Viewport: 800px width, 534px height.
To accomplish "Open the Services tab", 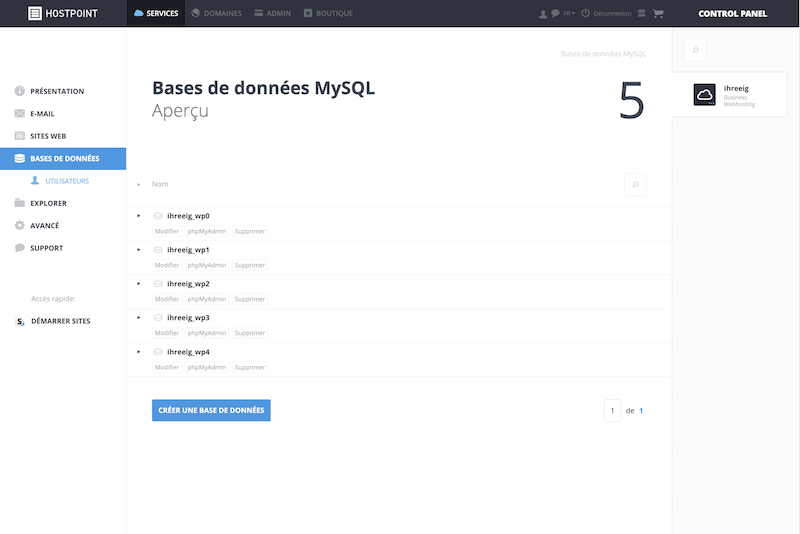I will [x=156, y=13].
